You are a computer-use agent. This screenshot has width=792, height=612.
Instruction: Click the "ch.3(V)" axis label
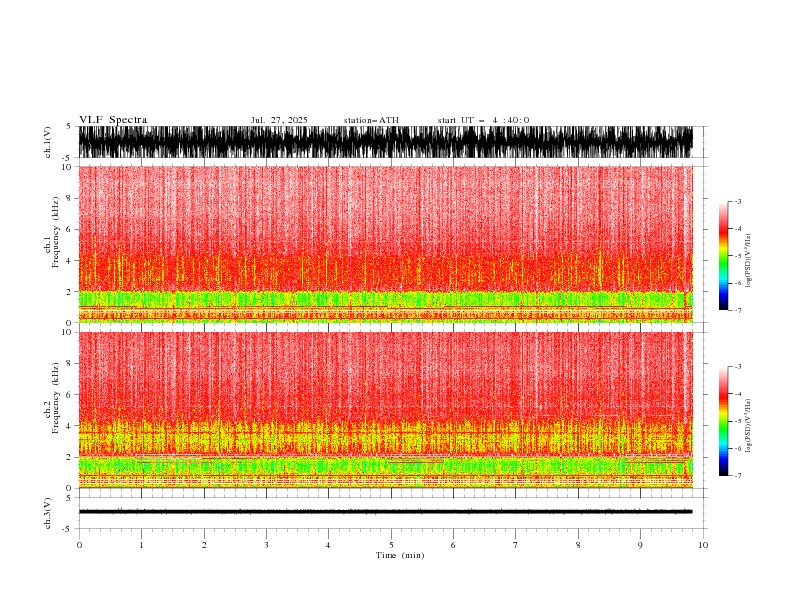(x=48, y=513)
